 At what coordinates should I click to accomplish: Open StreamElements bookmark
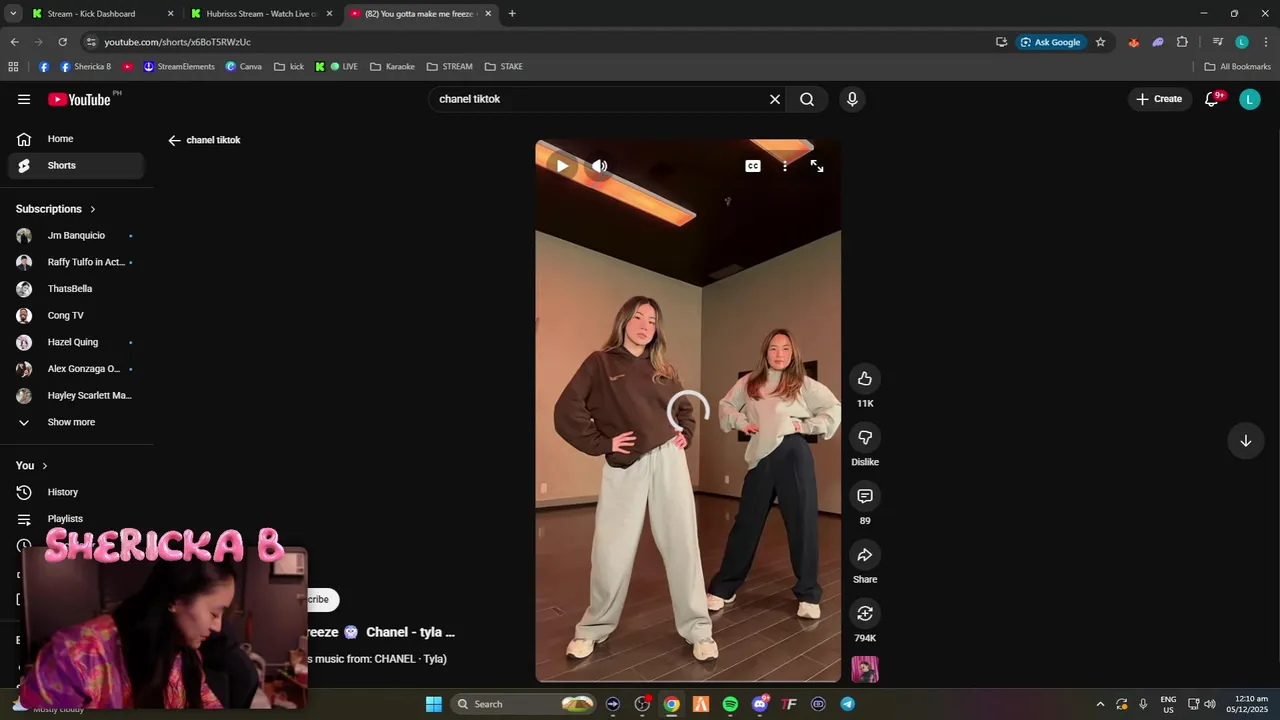click(179, 67)
